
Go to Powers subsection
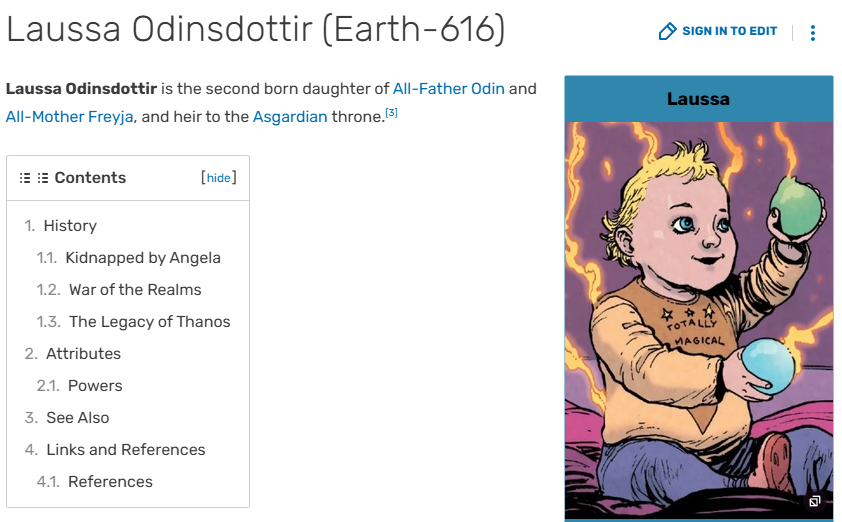(x=95, y=386)
